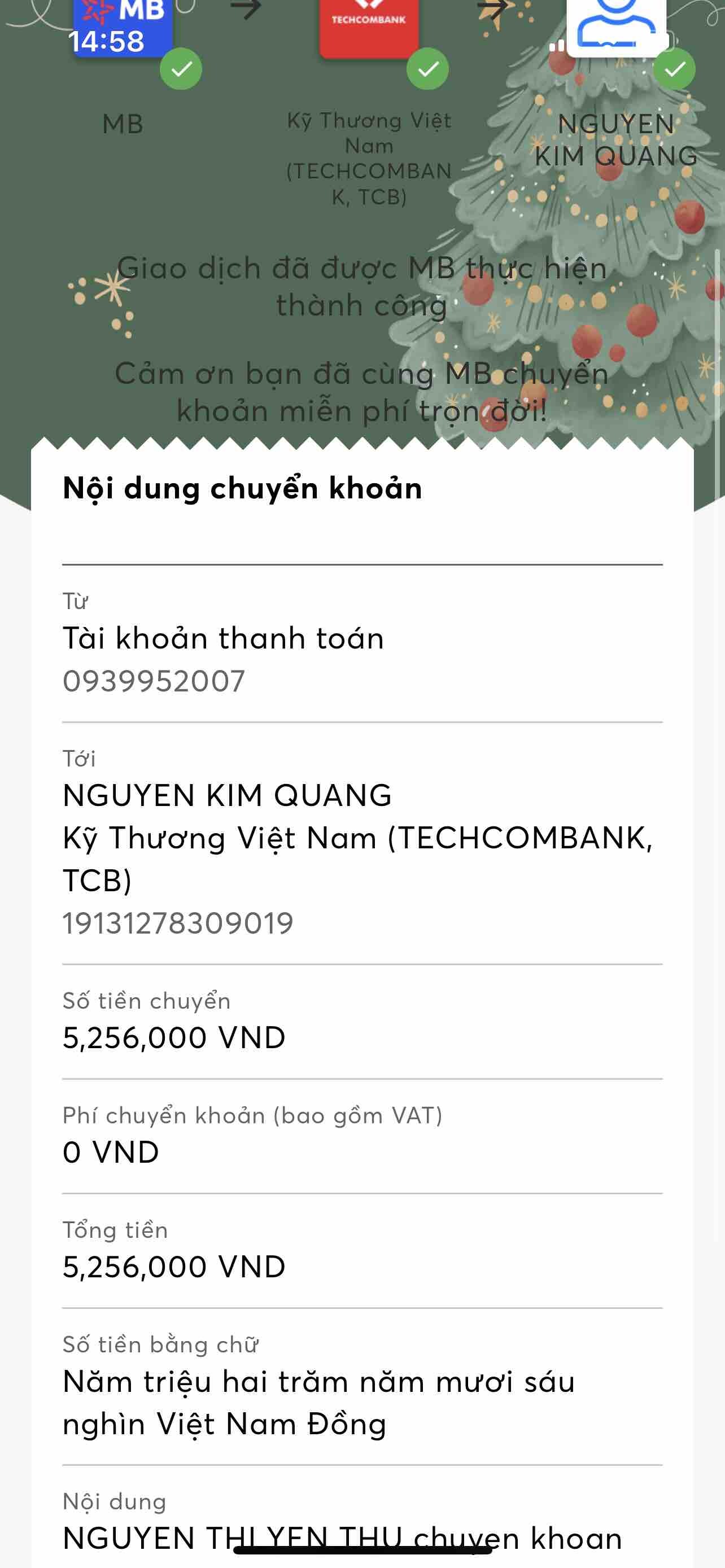Click the green checkmark under Techcombank logo
Screen dimensions: 725x1568
coord(427,69)
